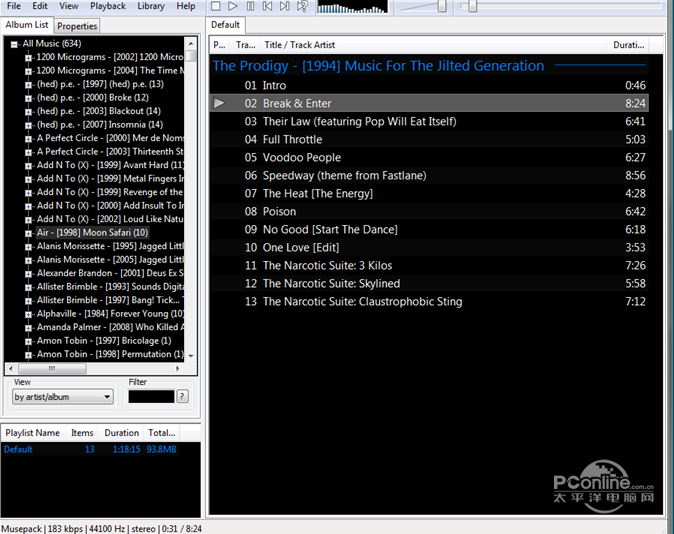Skip to previous track button
Screen dimensions: 674x534
click(267, 6)
